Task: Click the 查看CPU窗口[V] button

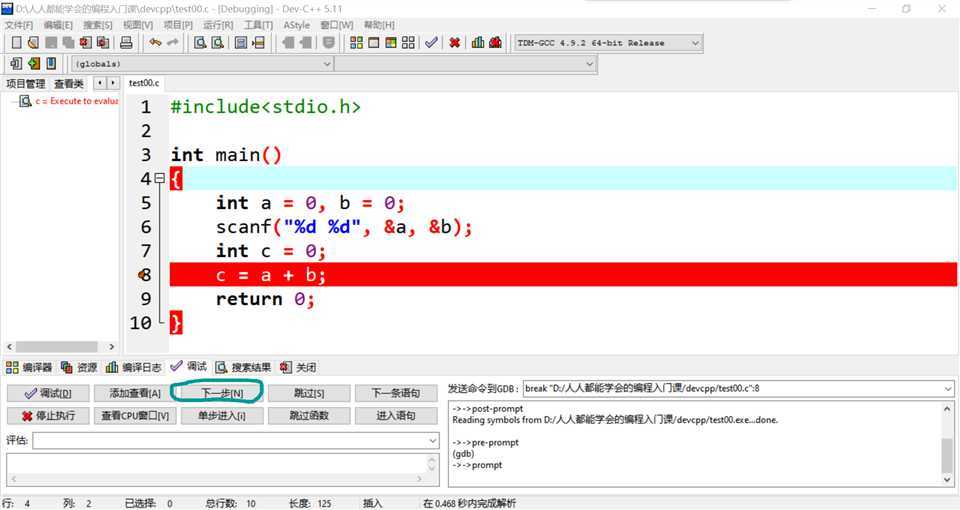Action: [135, 416]
